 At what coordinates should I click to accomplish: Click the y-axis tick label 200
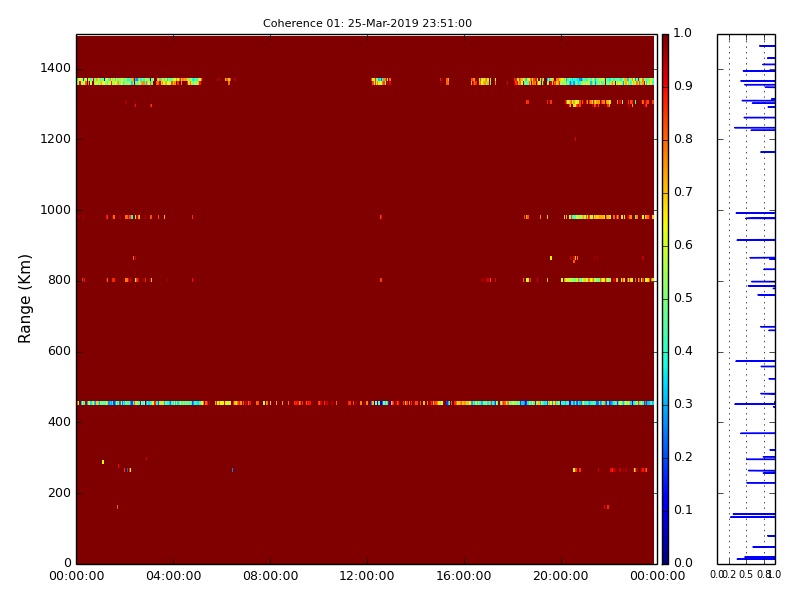pyautogui.click(x=59, y=493)
